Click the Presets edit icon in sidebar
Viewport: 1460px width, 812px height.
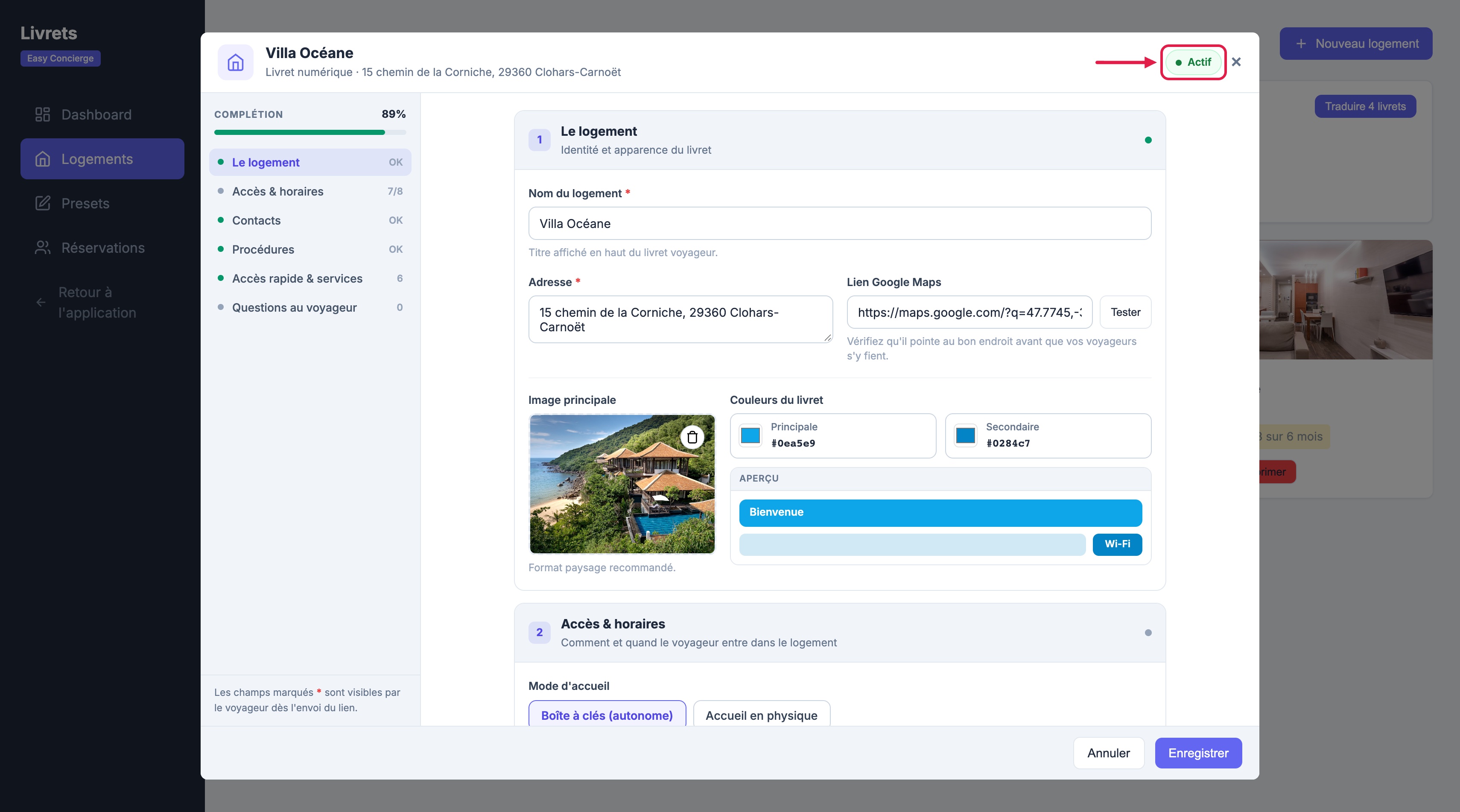tap(43, 203)
